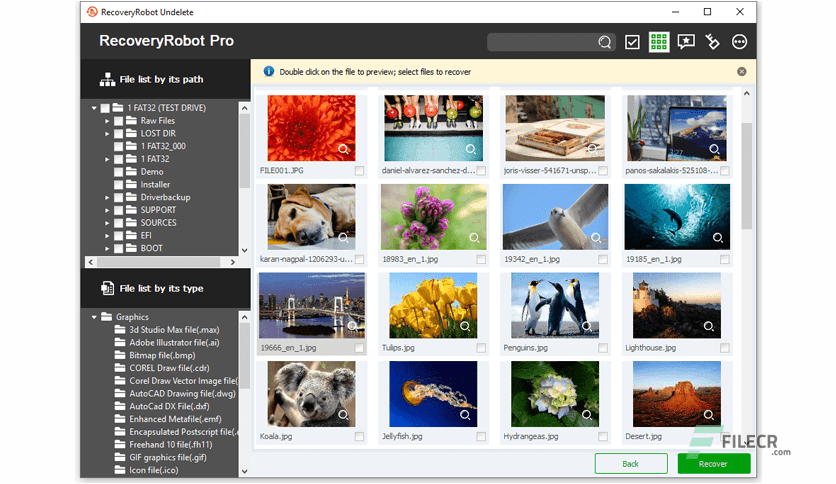Select COREL Draw file(.cdr) type
Image resolution: width=836 pixels, height=484 pixels.
(x=170, y=368)
